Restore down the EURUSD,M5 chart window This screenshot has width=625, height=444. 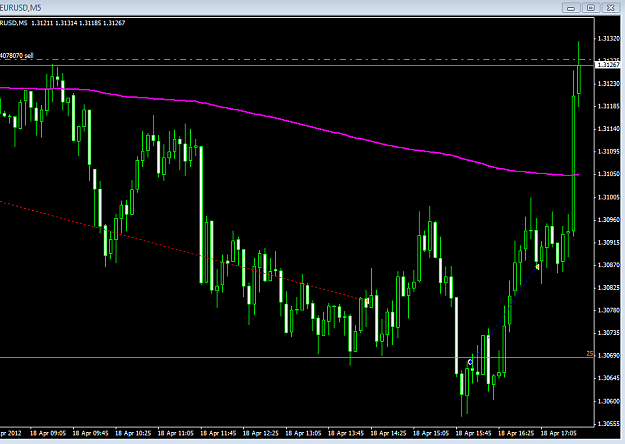click(x=591, y=8)
